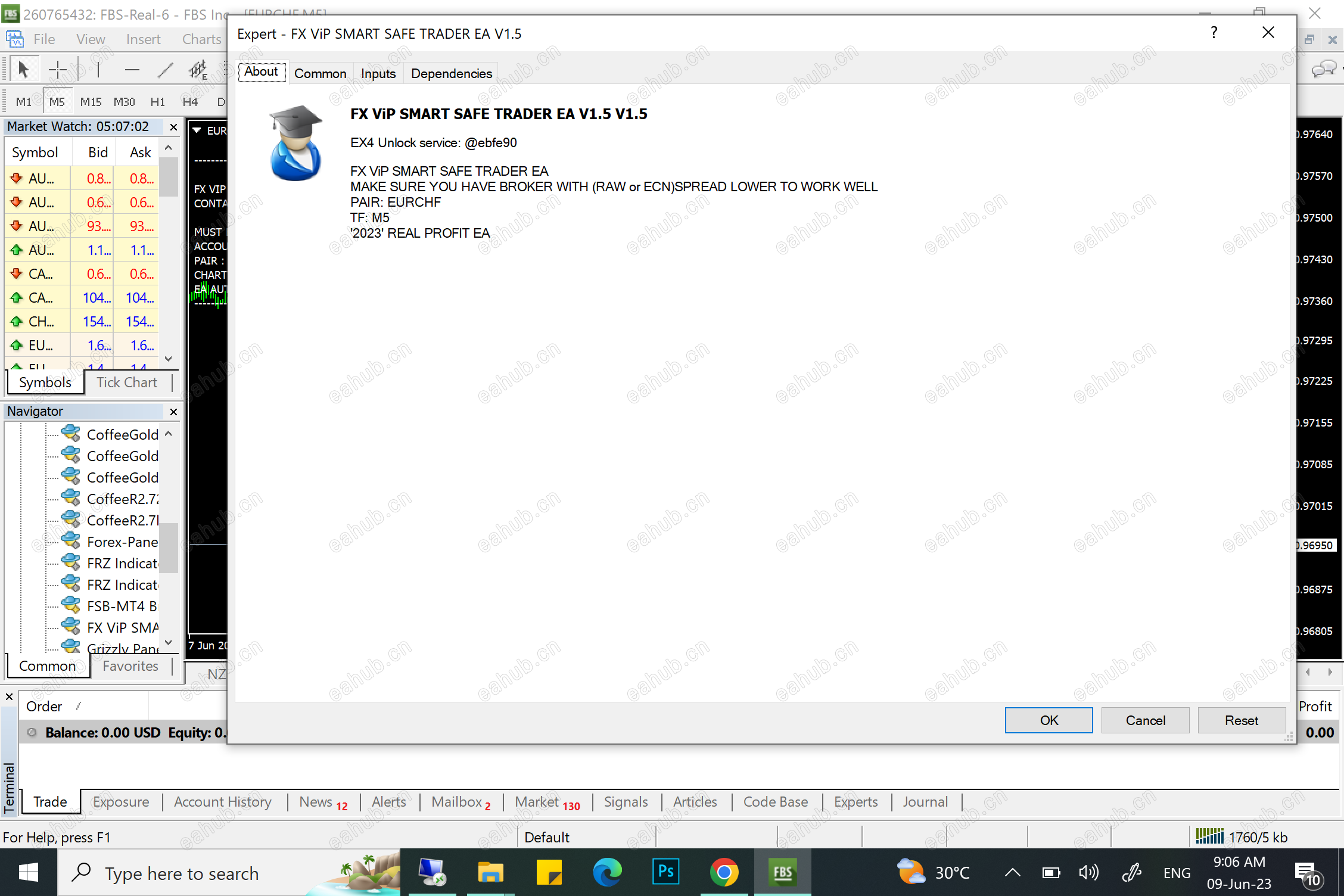Viewport: 1344px width, 896px height.
Task: Open the chat bubbles icon in main toolbar
Action: coord(1323,70)
